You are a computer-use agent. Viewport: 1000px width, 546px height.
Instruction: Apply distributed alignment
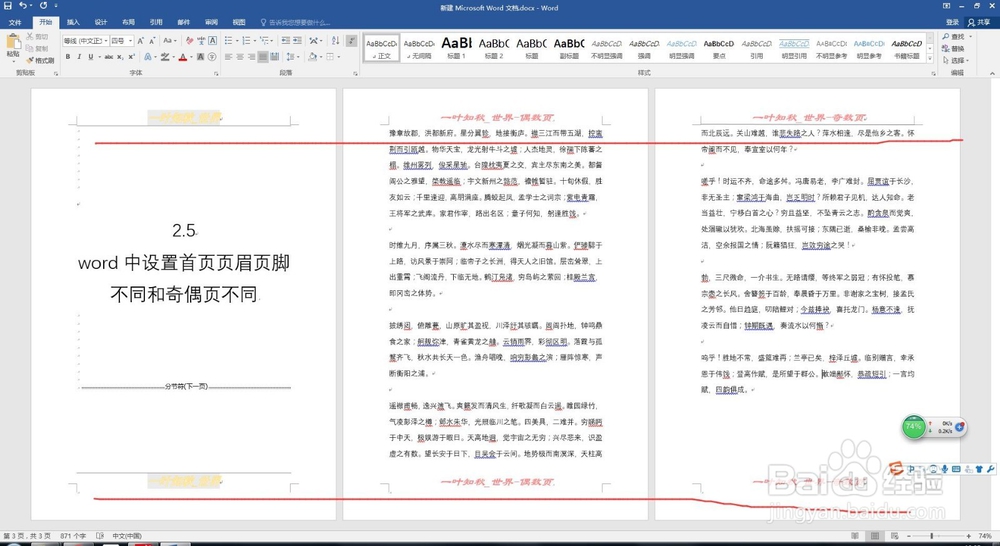click(x=275, y=57)
